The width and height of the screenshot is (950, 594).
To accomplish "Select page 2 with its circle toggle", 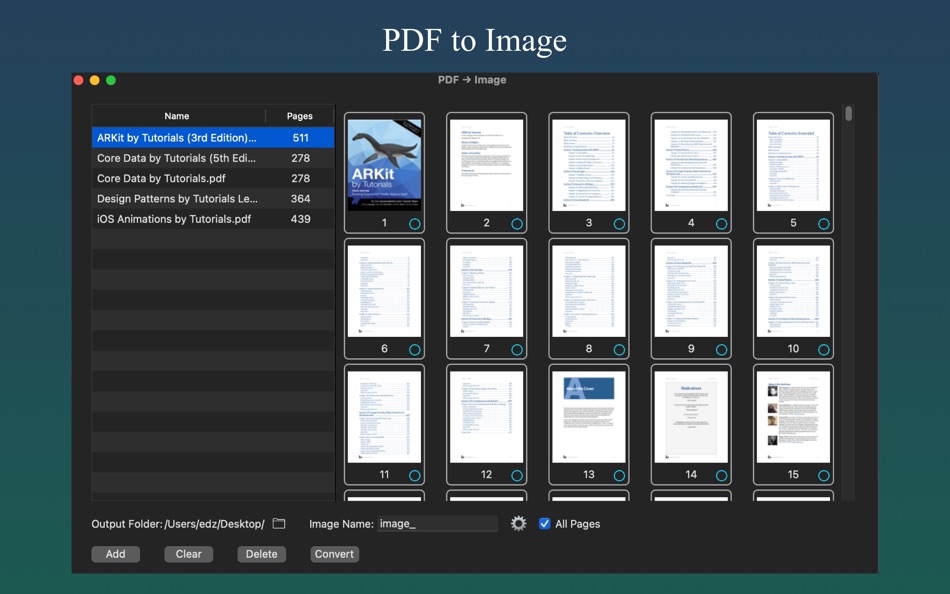I will 517,224.
